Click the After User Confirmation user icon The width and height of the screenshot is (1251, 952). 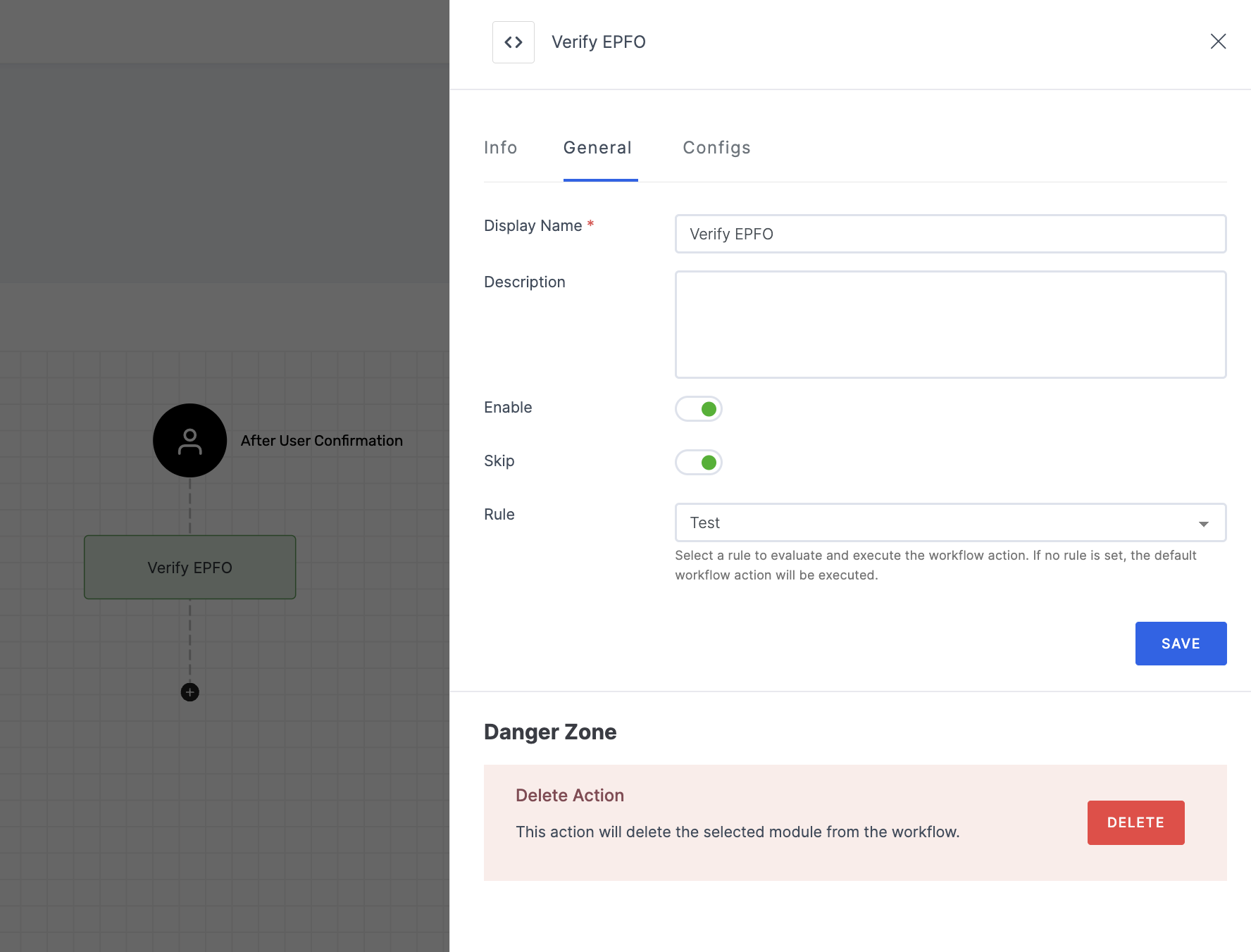190,441
